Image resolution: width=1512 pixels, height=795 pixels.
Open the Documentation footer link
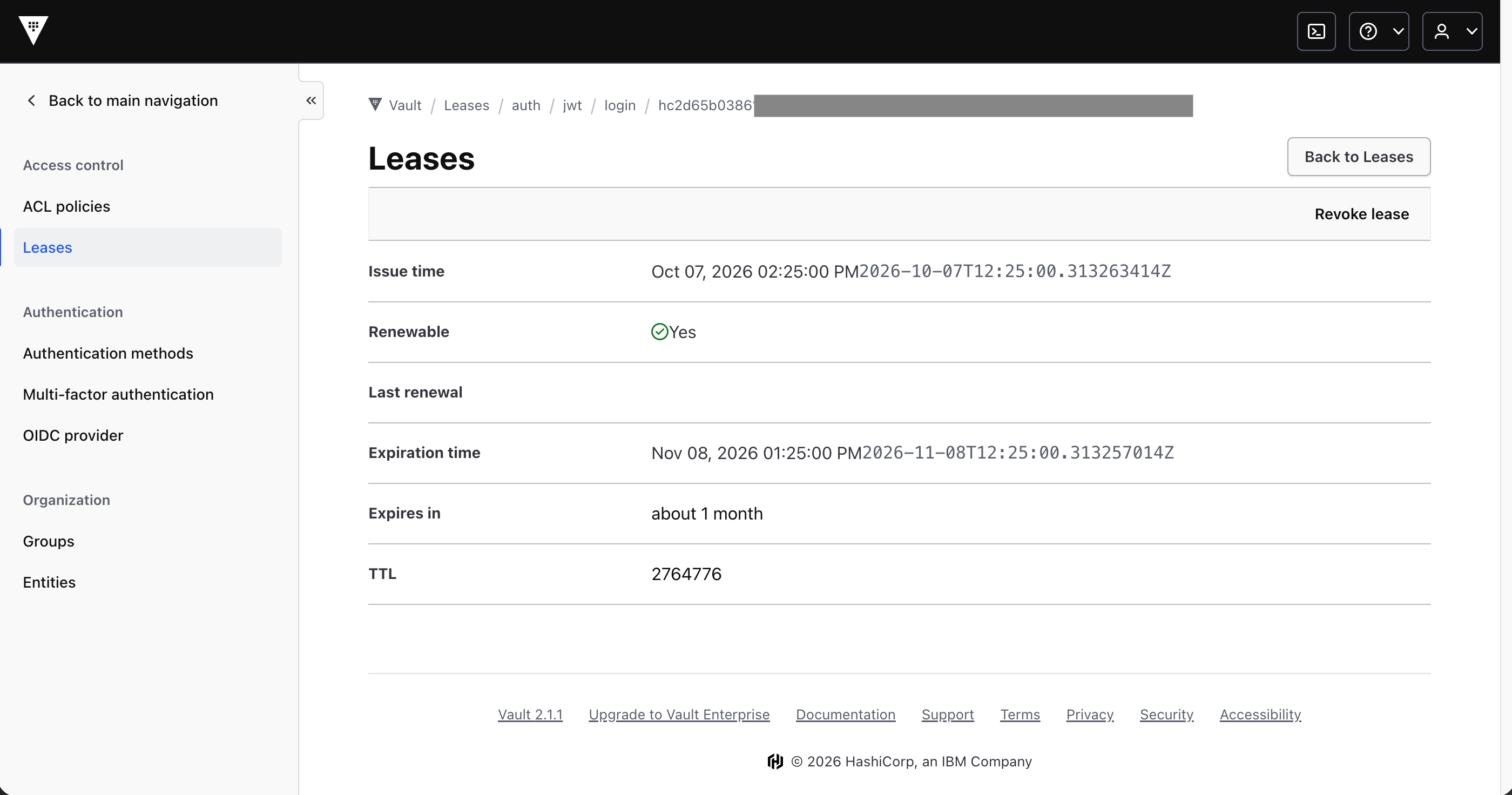coord(845,714)
